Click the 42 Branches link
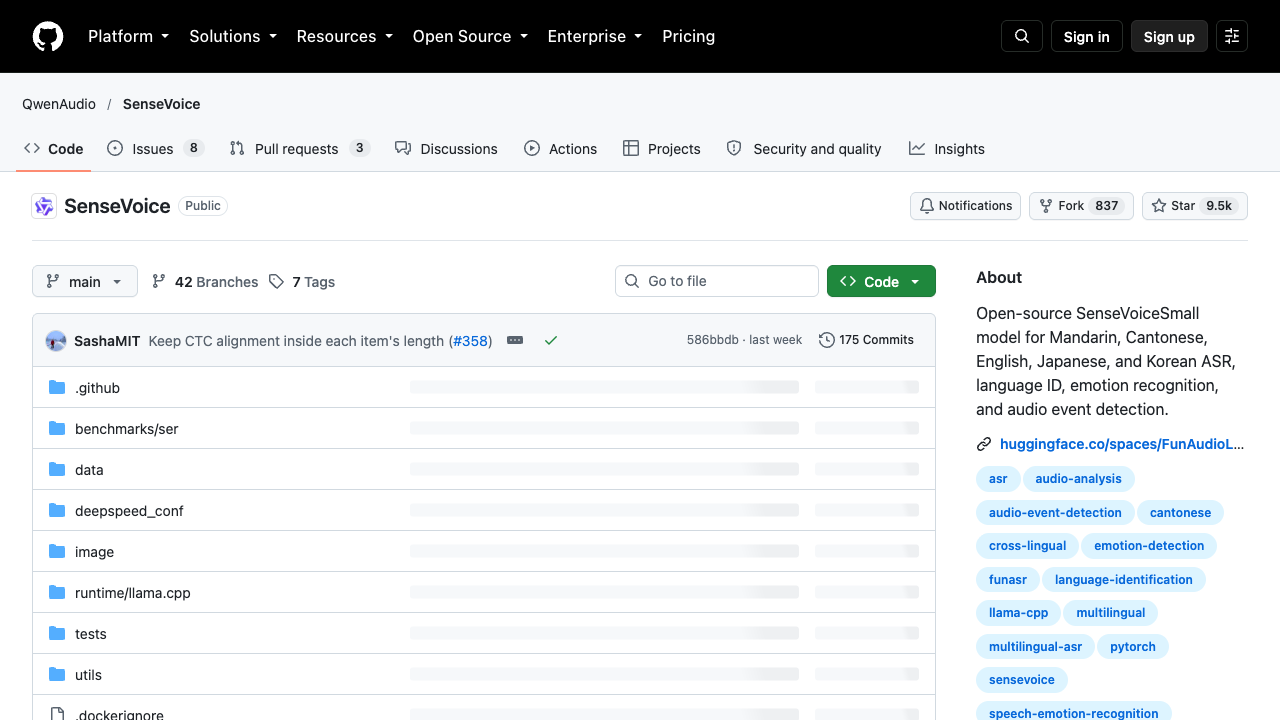 click(x=205, y=282)
